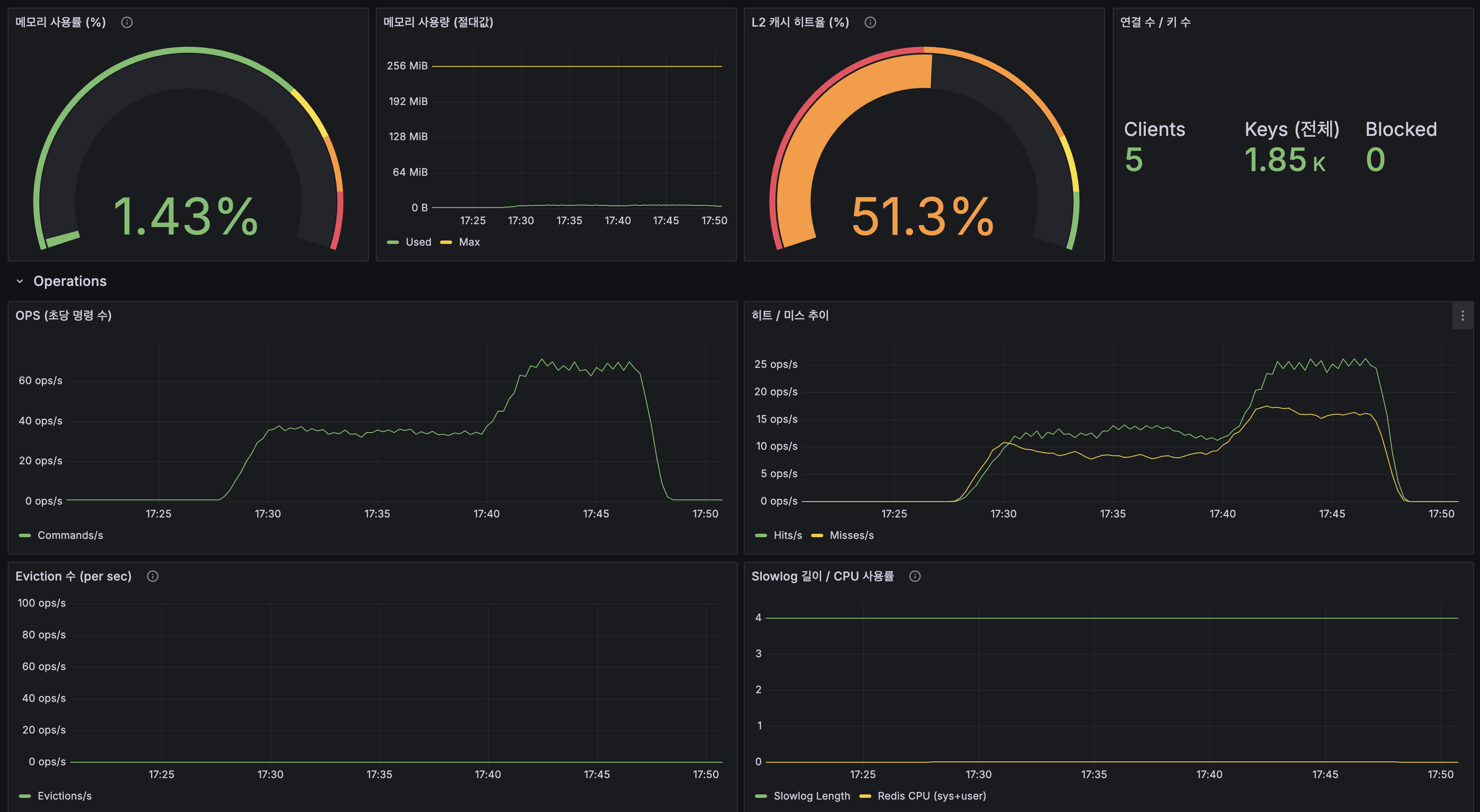Image resolution: width=1480 pixels, height=812 pixels.
Task: Click the 연결 수 / 키 수 panel title
Action: tap(1155, 22)
